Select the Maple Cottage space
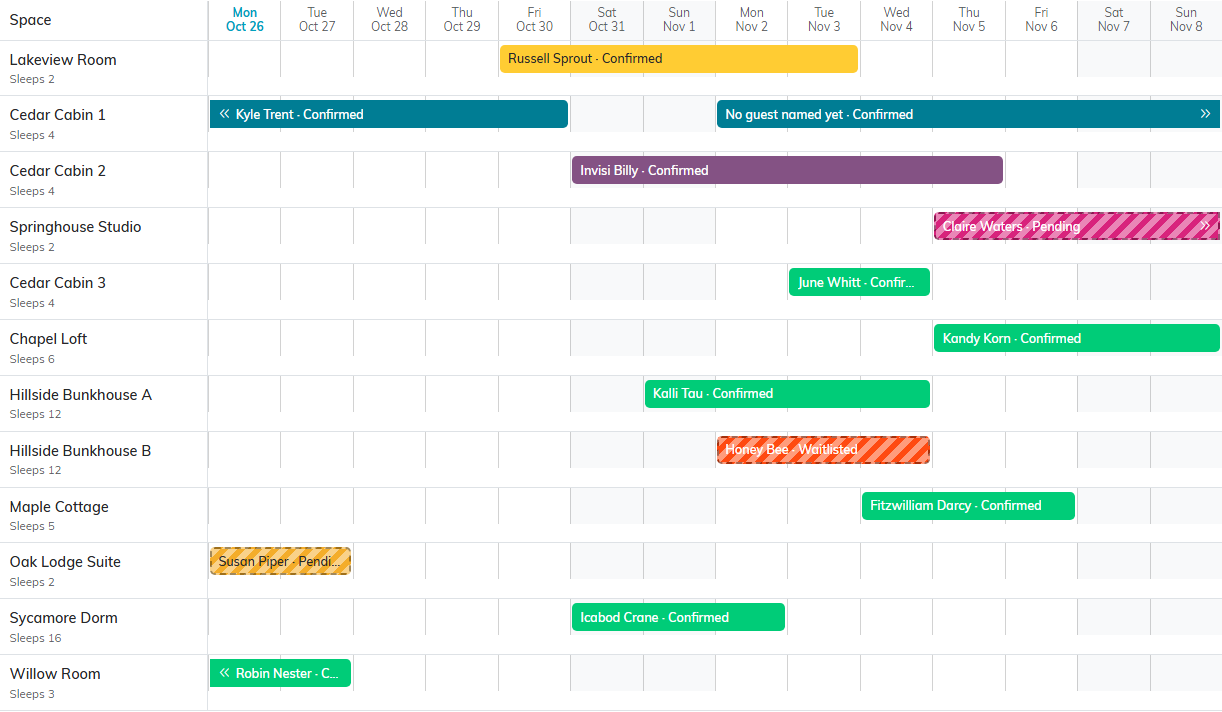This screenshot has width=1222, height=712. click(x=59, y=507)
